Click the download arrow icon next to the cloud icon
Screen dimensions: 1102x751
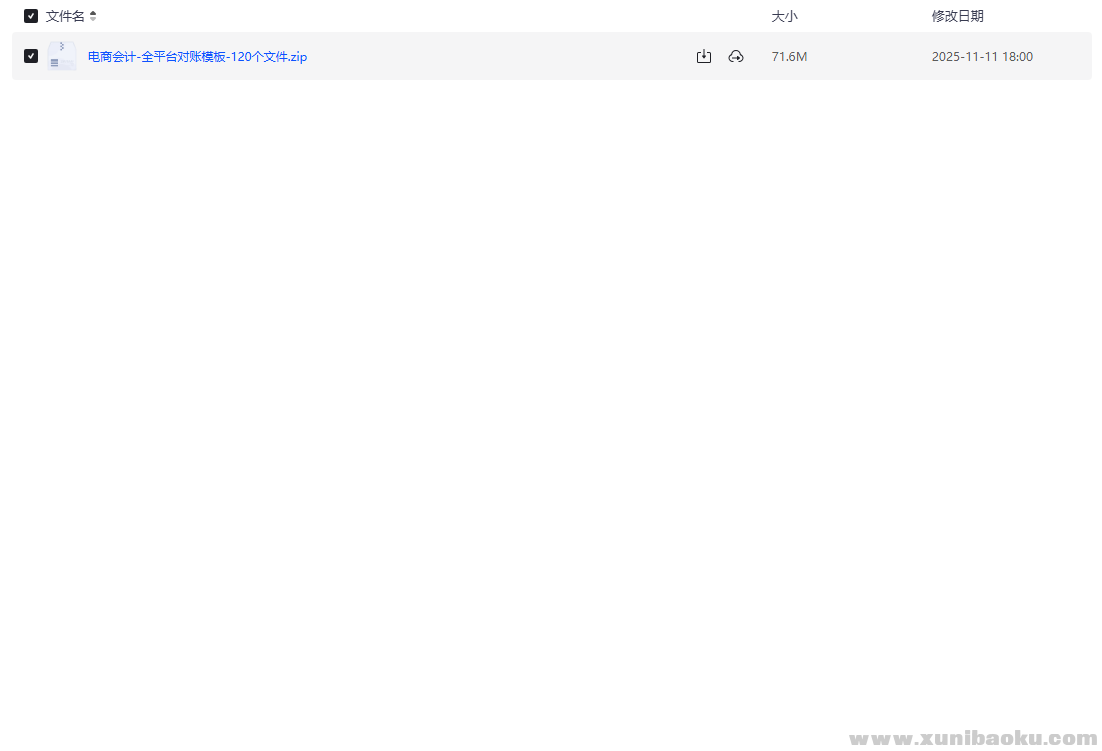tap(704, 56)
